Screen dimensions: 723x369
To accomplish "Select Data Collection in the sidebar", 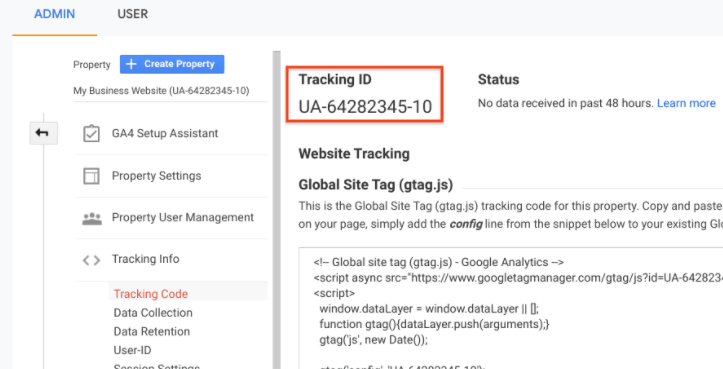I will (153, 313).
